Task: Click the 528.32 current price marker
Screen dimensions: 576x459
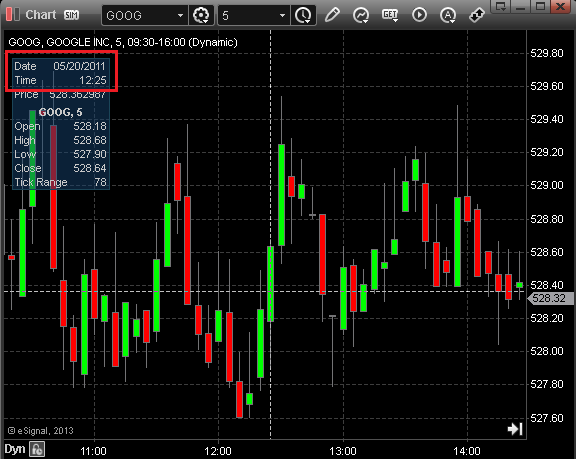Action: point(550,298)
